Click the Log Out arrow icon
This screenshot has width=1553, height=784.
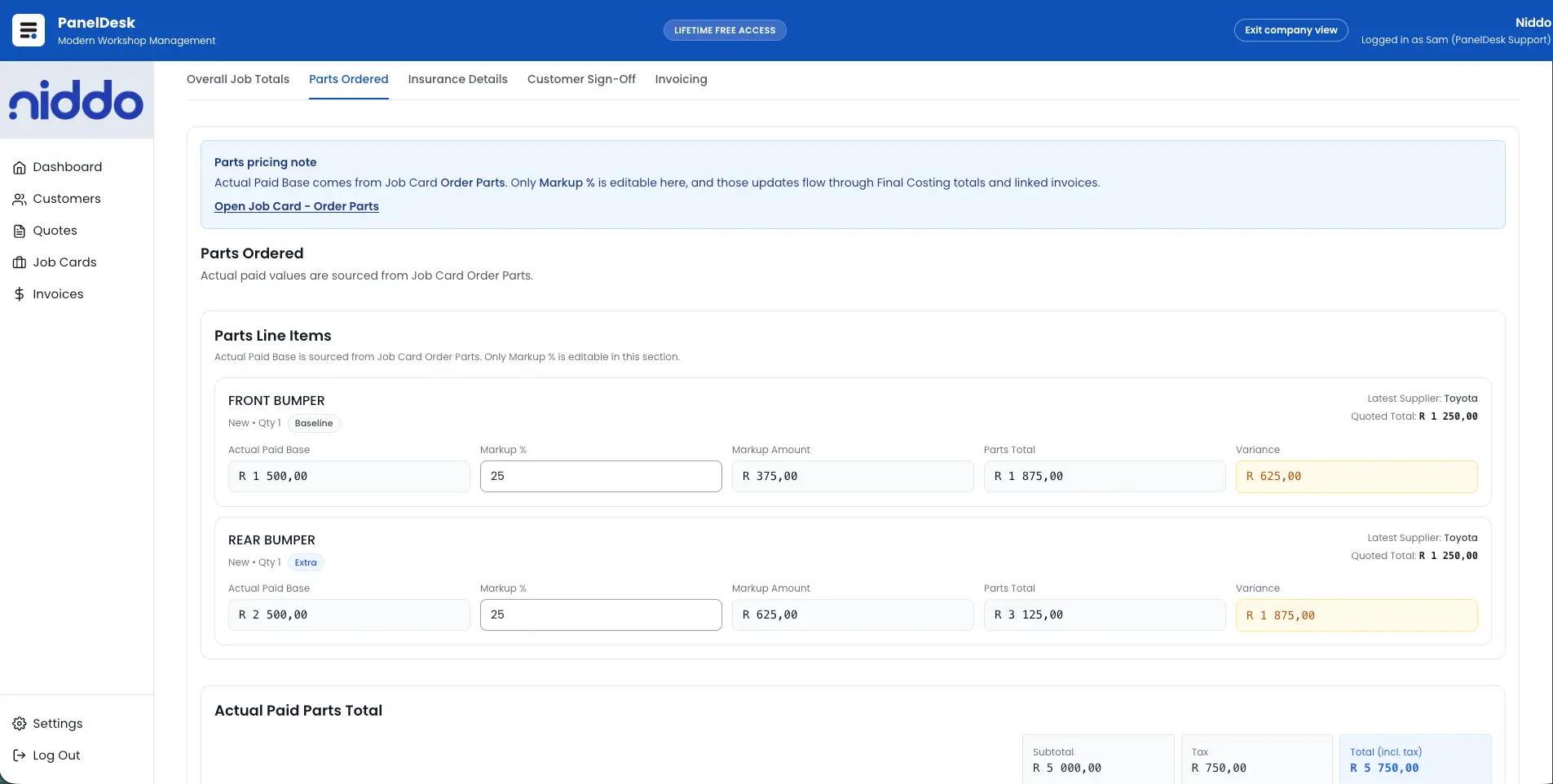19,755
